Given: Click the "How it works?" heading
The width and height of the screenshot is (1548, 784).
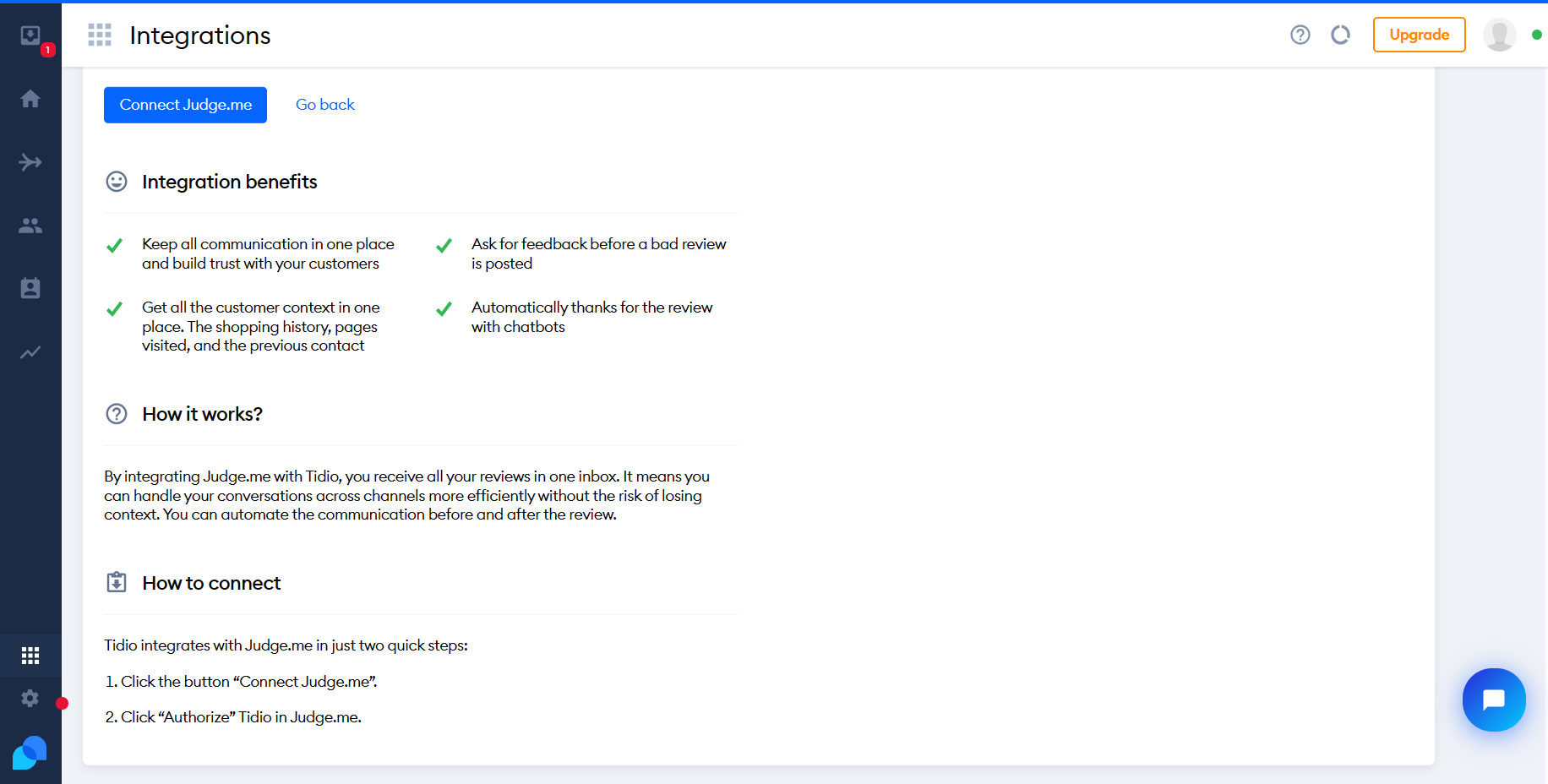Looking at the screenshot, I should pyautogui.click(x=203, y=414).
